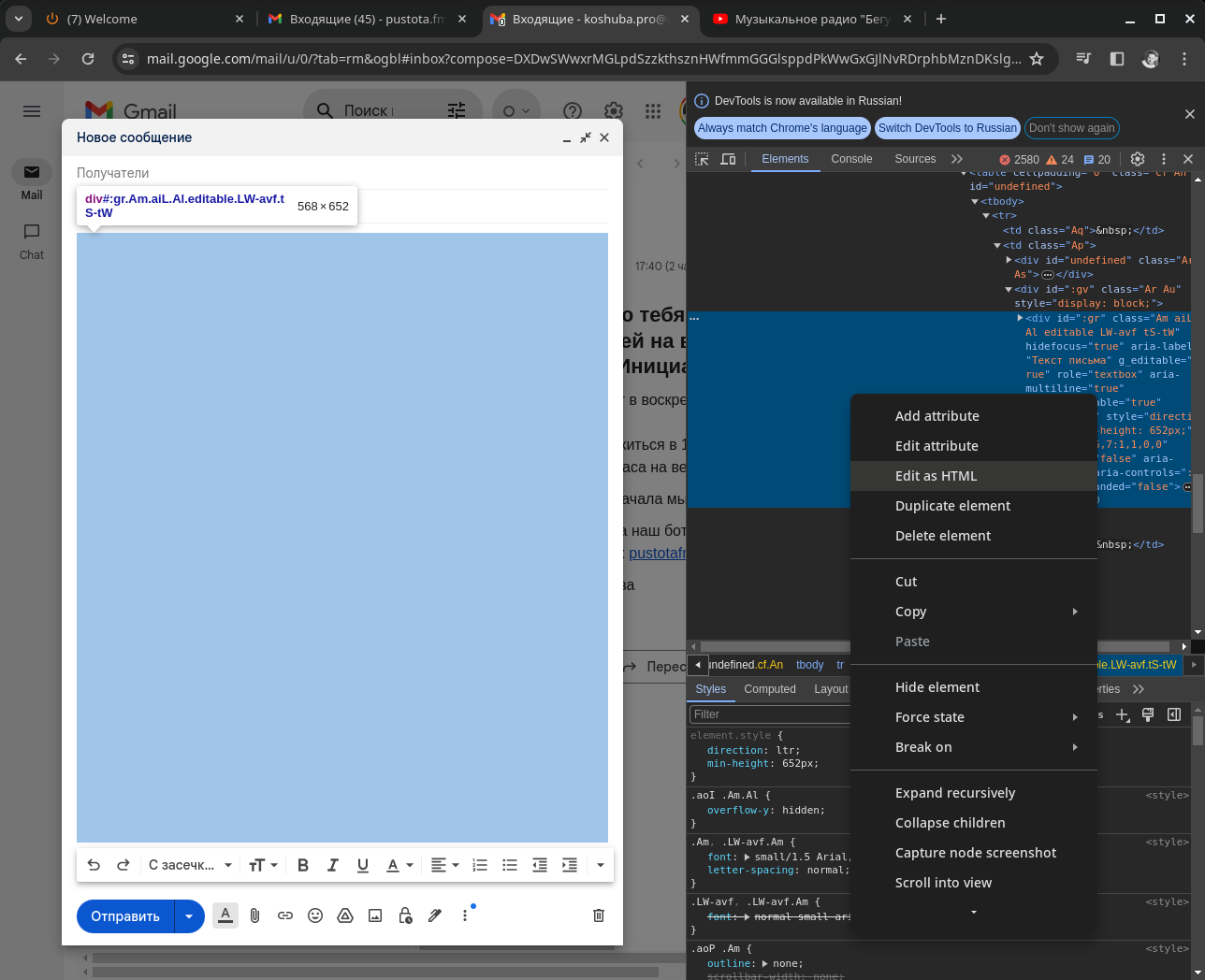The width and height of the screenshot is (1205, 980).
Task: Expand the div id undefined node
Action: point(1009,260)
